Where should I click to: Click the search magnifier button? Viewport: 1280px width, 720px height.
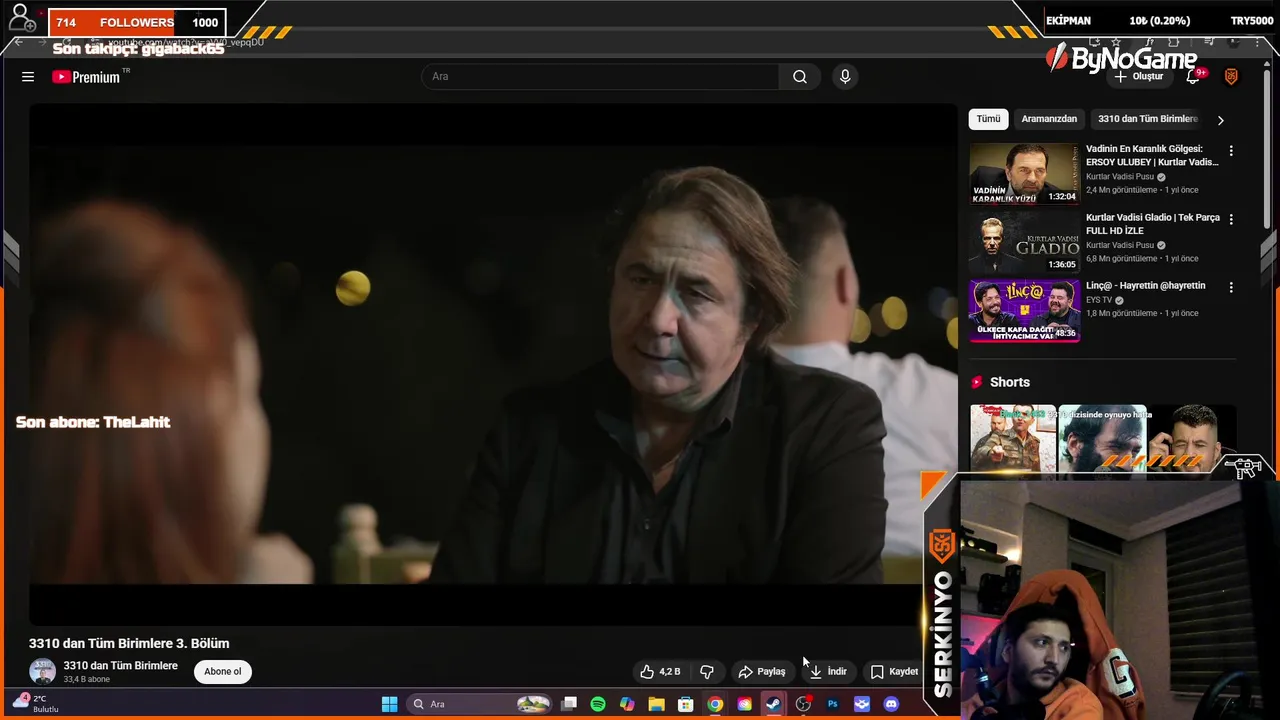[x=800, y=77]
